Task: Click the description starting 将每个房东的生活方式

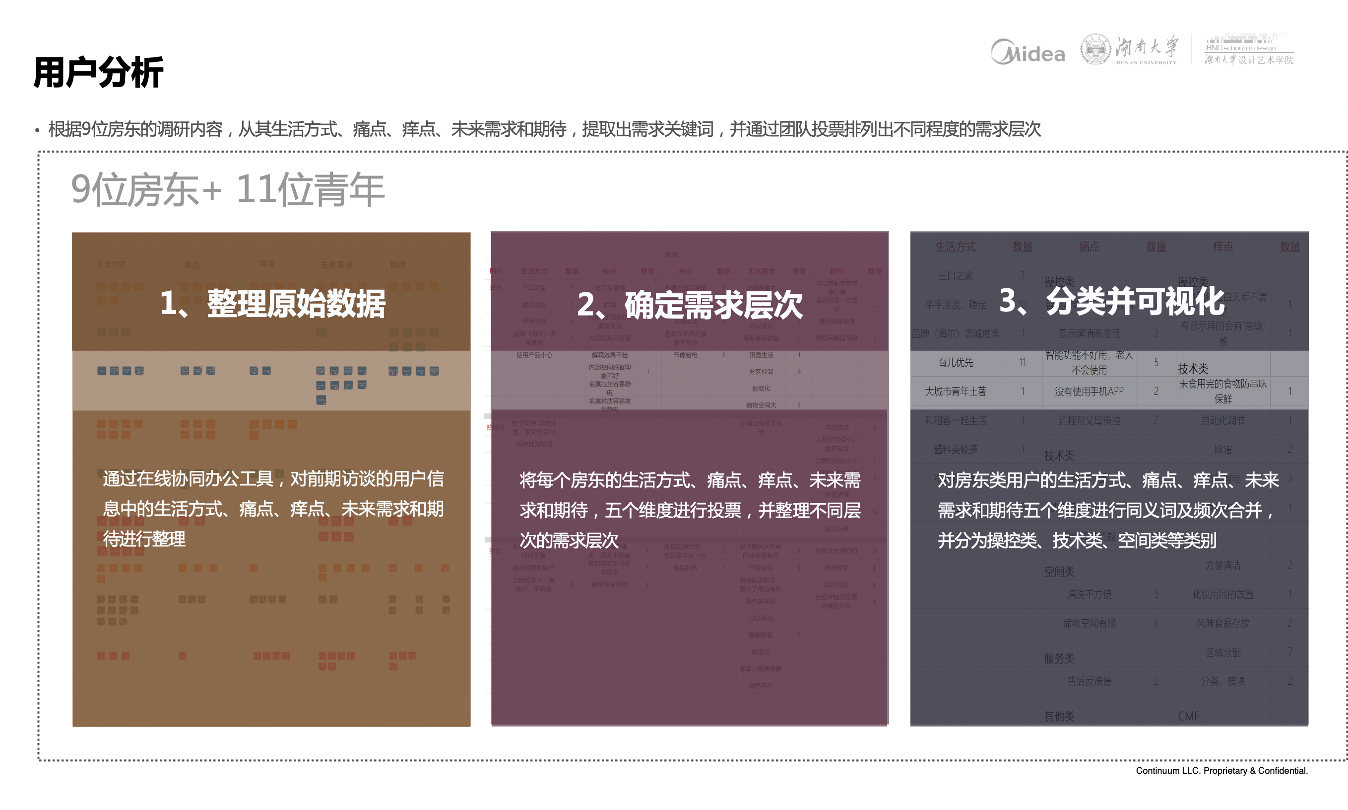Action: click(690, 510)
